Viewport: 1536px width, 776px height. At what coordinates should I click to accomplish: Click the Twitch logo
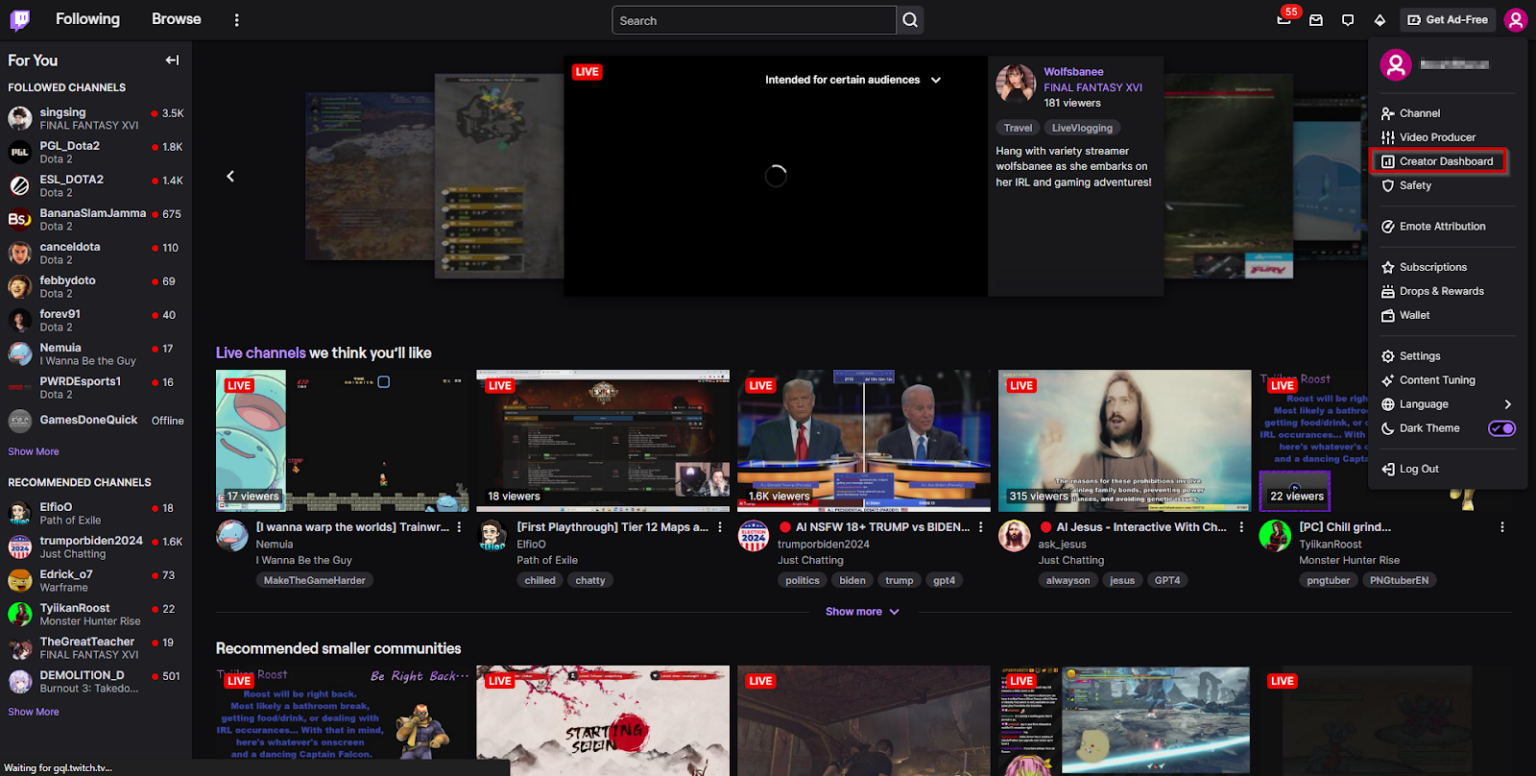[x=19, y=19]
